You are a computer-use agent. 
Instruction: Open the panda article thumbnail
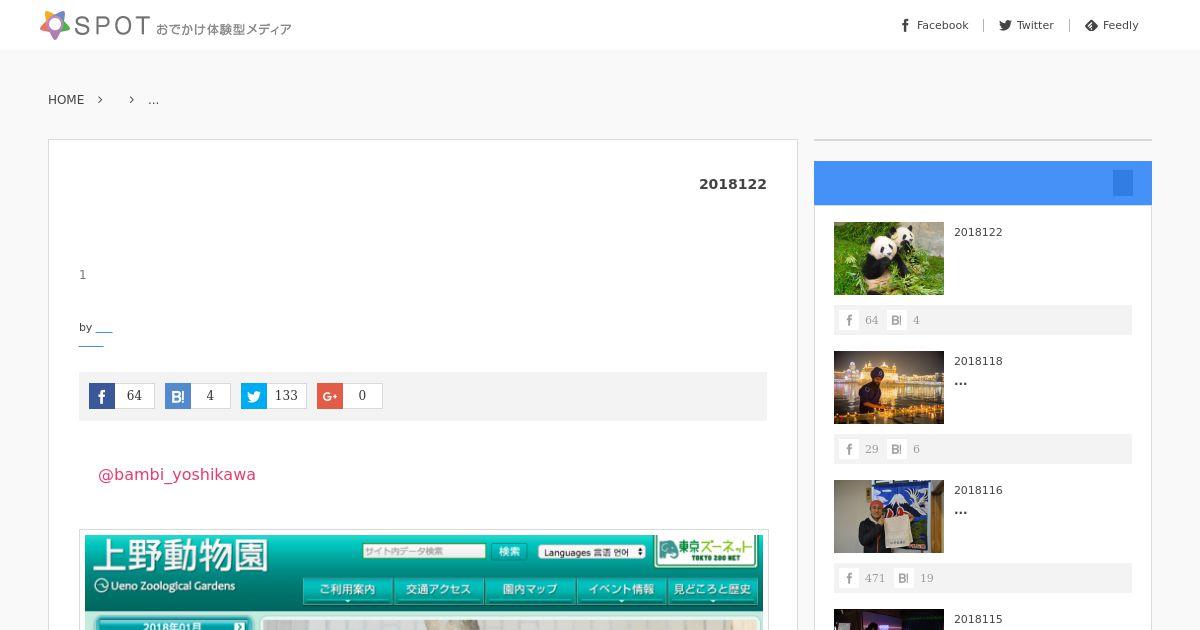click(889, 258)
